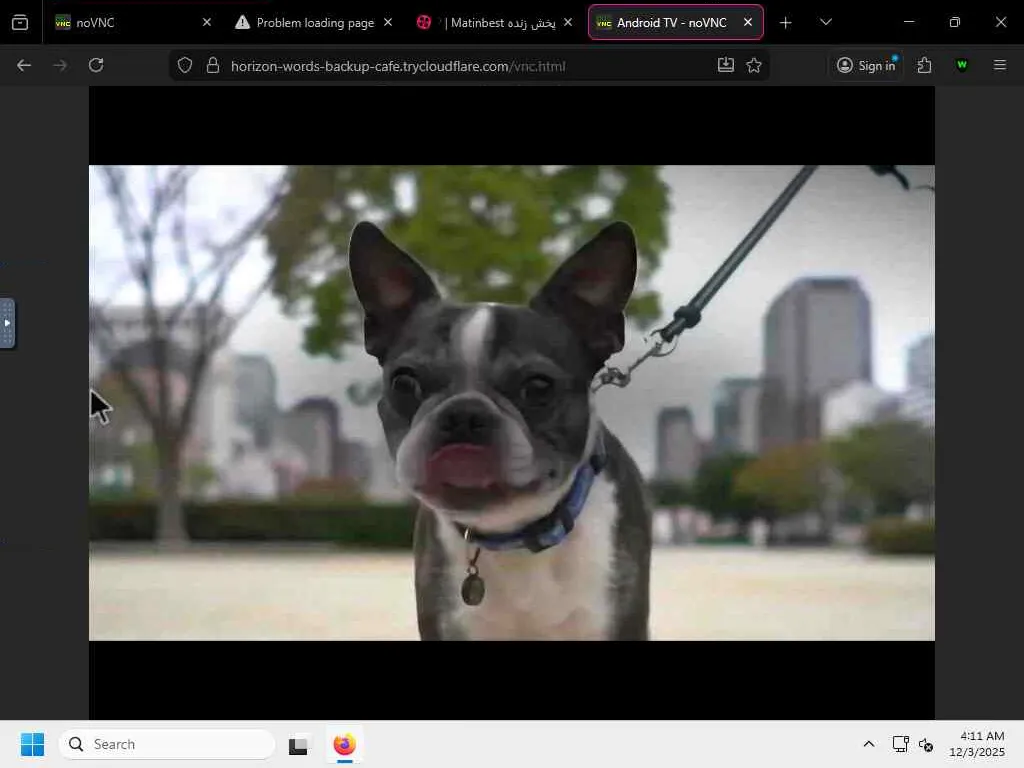Viewport: 1024px width, 768px height.
Task: Reload the current page
Action: tap(96, 65)
